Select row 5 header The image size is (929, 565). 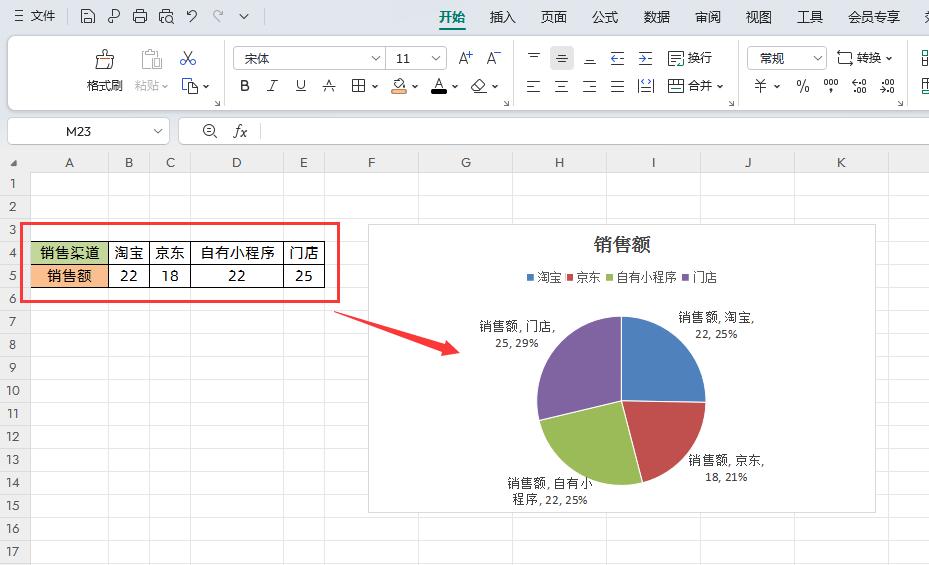13,275
